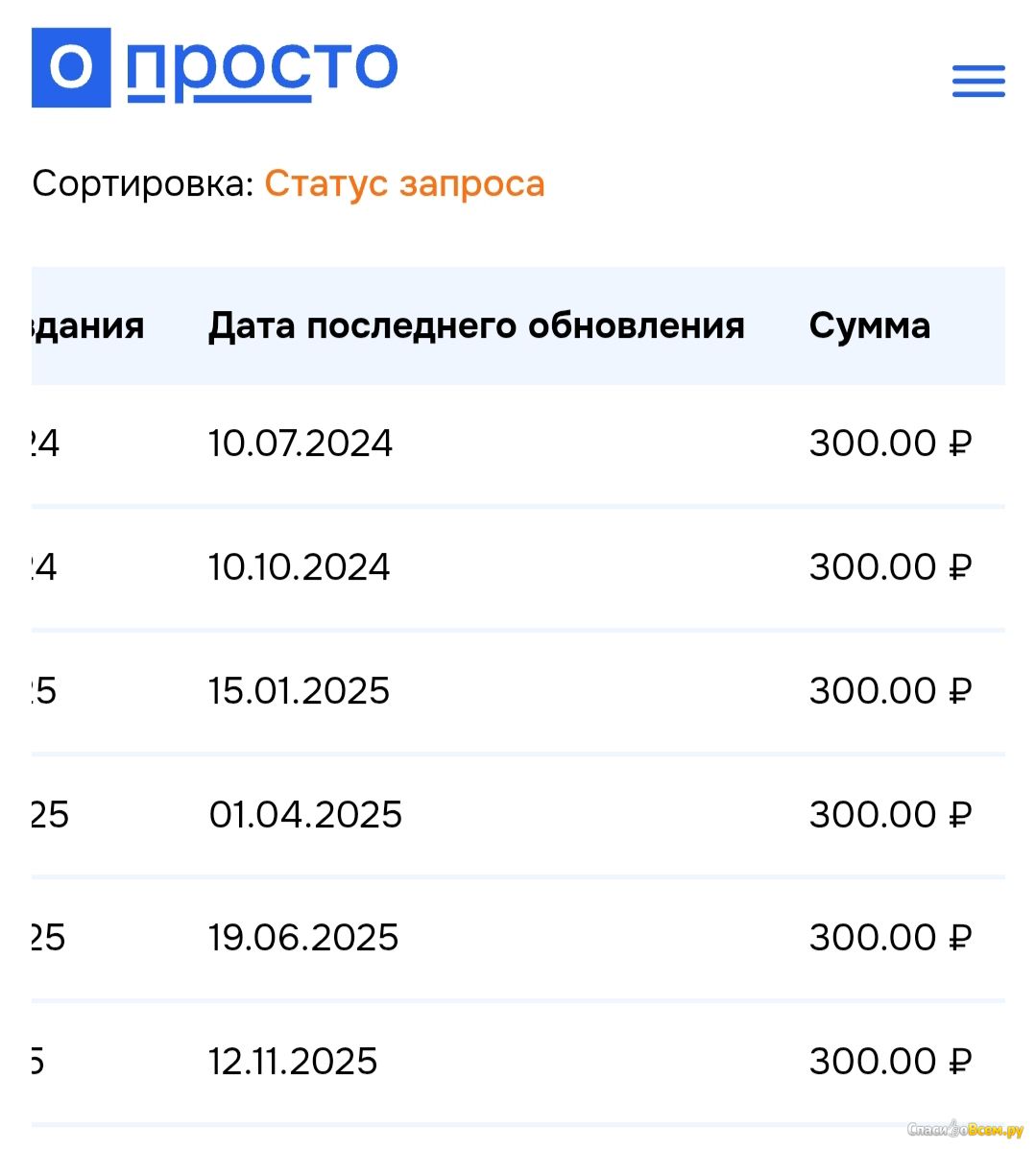Viewport: 1036px width, 1149px height.
Task: Select the row updated 15.01.2025
Action: pos(300,691)
